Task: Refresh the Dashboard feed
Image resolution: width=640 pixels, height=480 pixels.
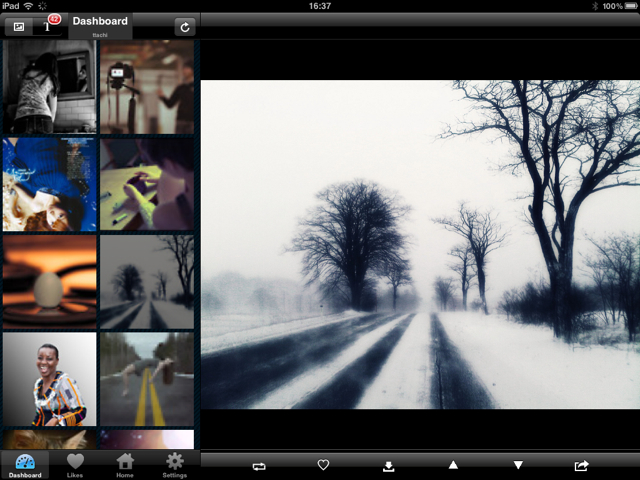Action: click(x=184, y=27)
